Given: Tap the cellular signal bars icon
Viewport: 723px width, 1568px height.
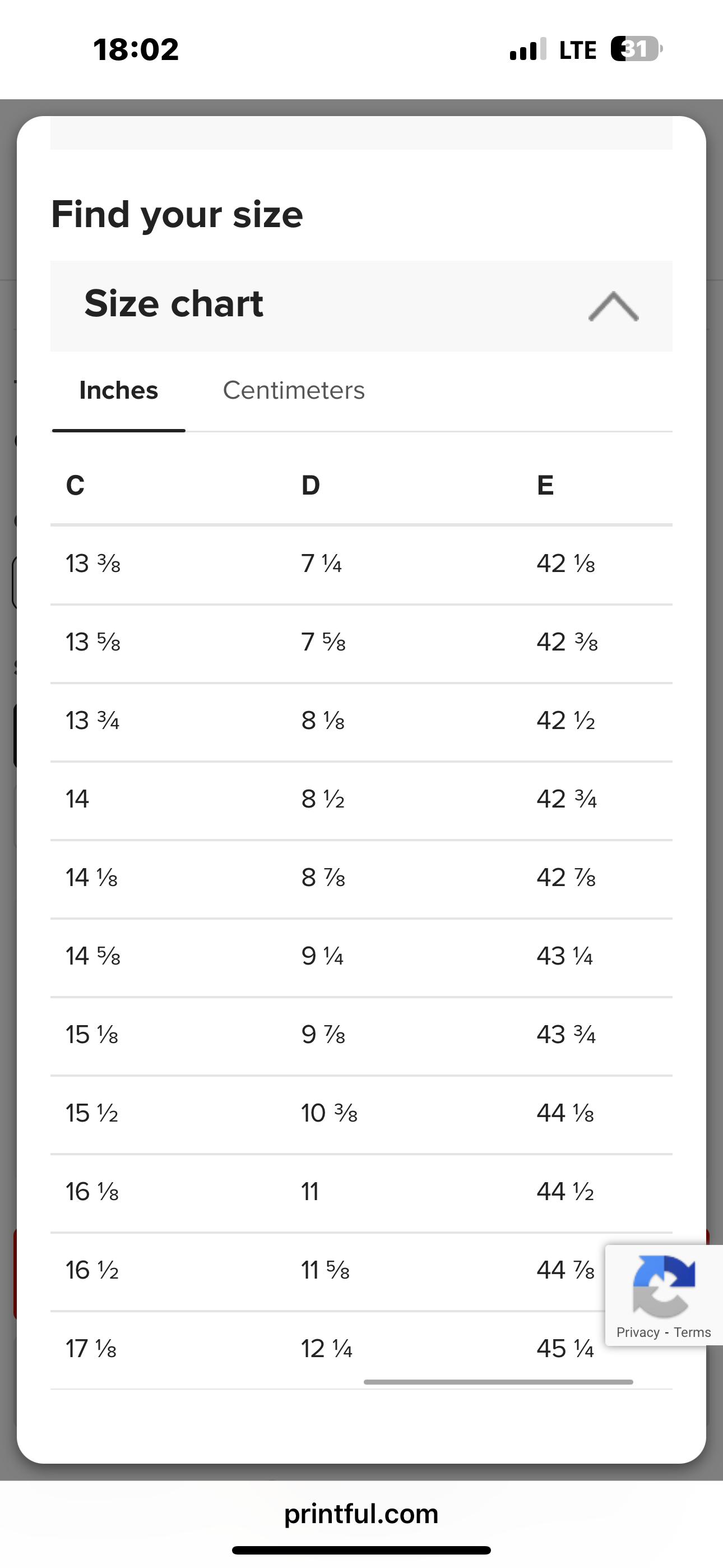Looking at the screenshot, I should [527, 49].
